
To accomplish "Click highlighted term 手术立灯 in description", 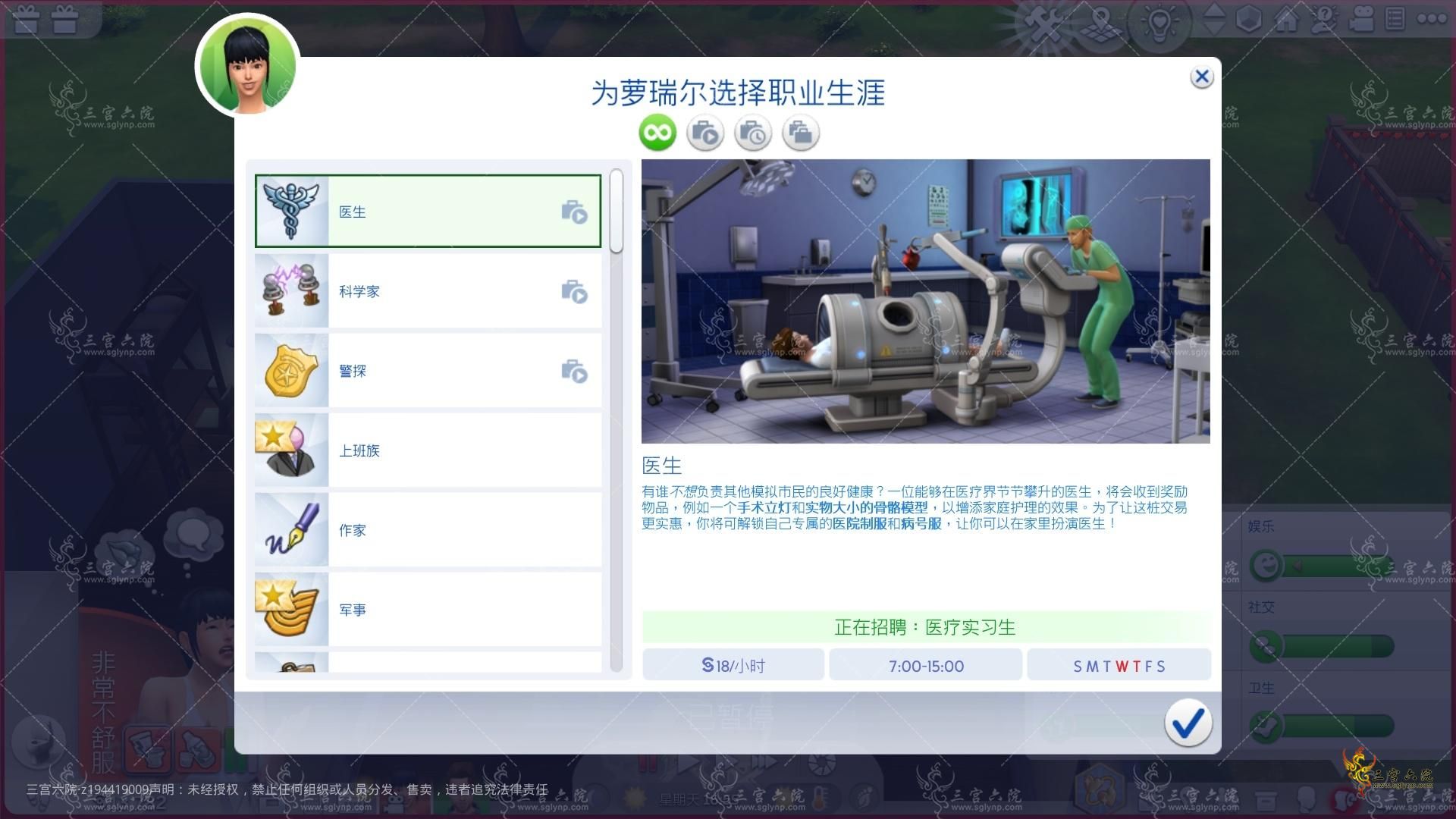I will (x=764, y=507).
